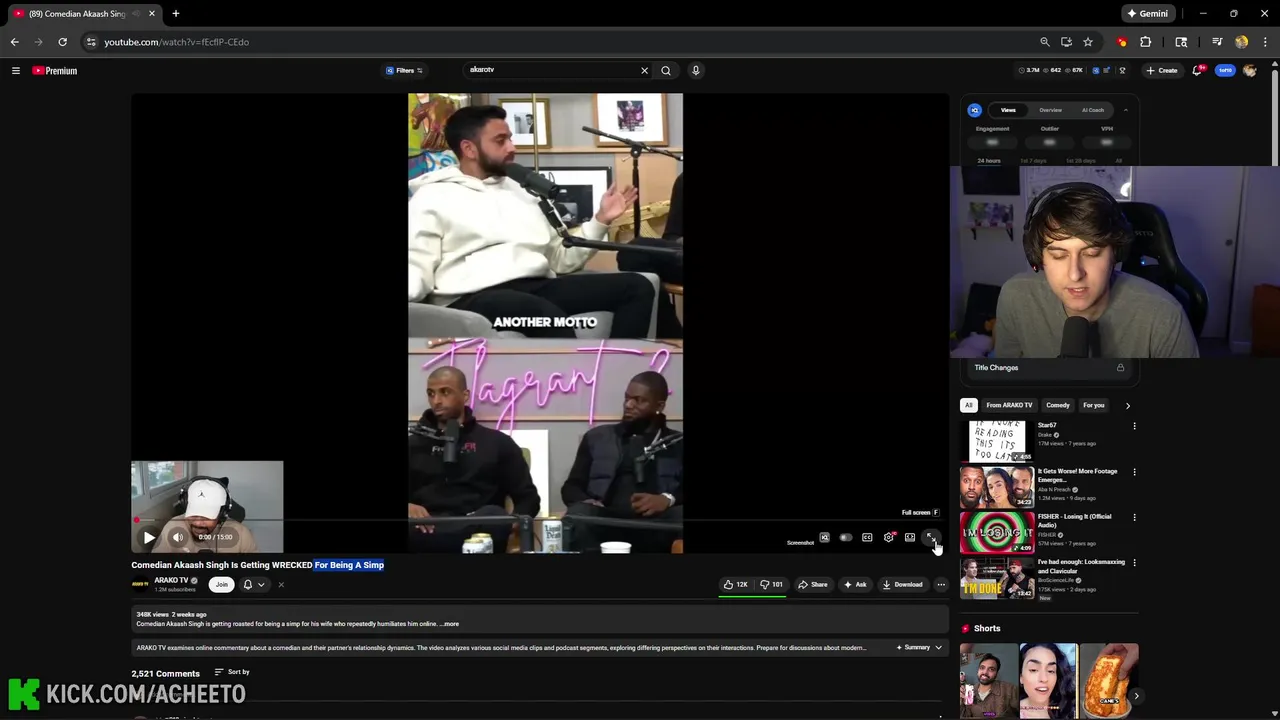Like the video with the 12K thumbs-up

(x=737, y=584)
